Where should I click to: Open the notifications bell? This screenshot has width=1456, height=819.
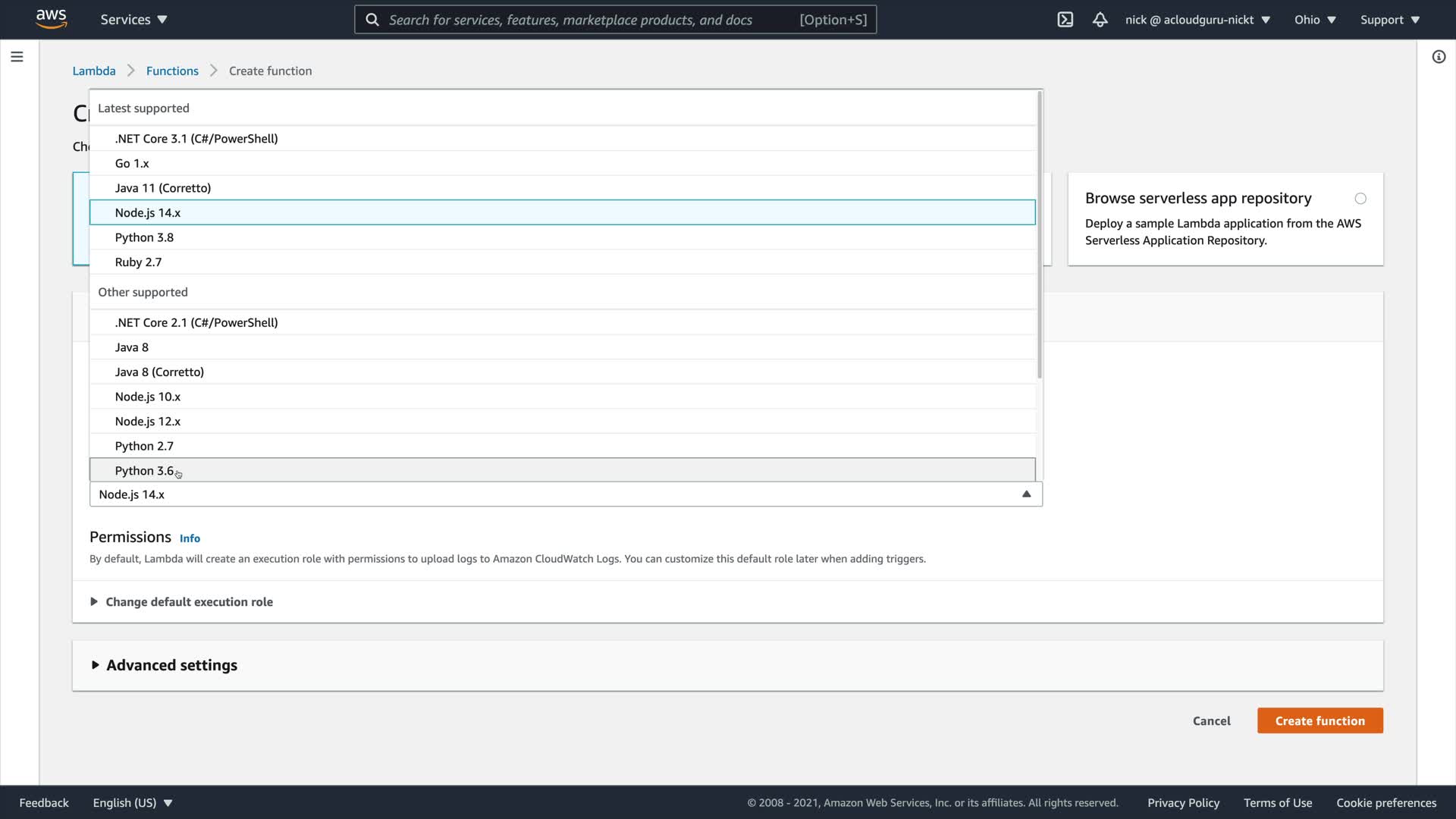(x=1100, y=20)
